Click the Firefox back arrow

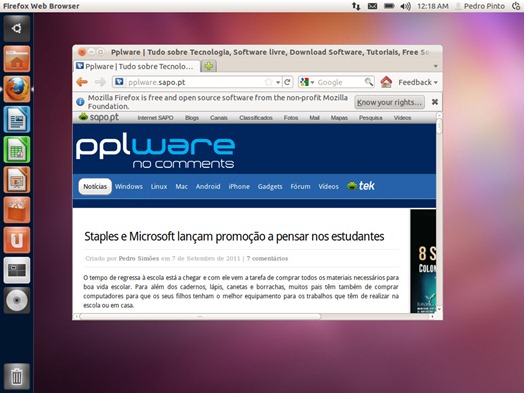point(82,82)
